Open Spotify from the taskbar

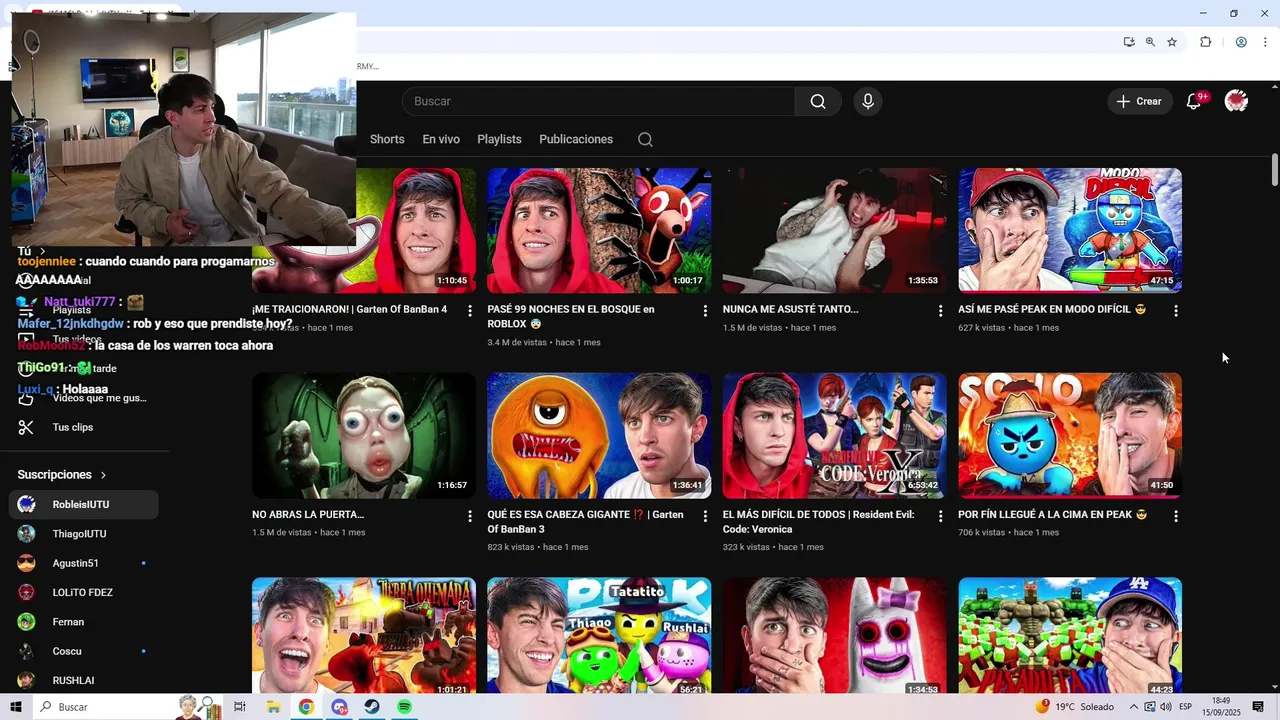404,707
